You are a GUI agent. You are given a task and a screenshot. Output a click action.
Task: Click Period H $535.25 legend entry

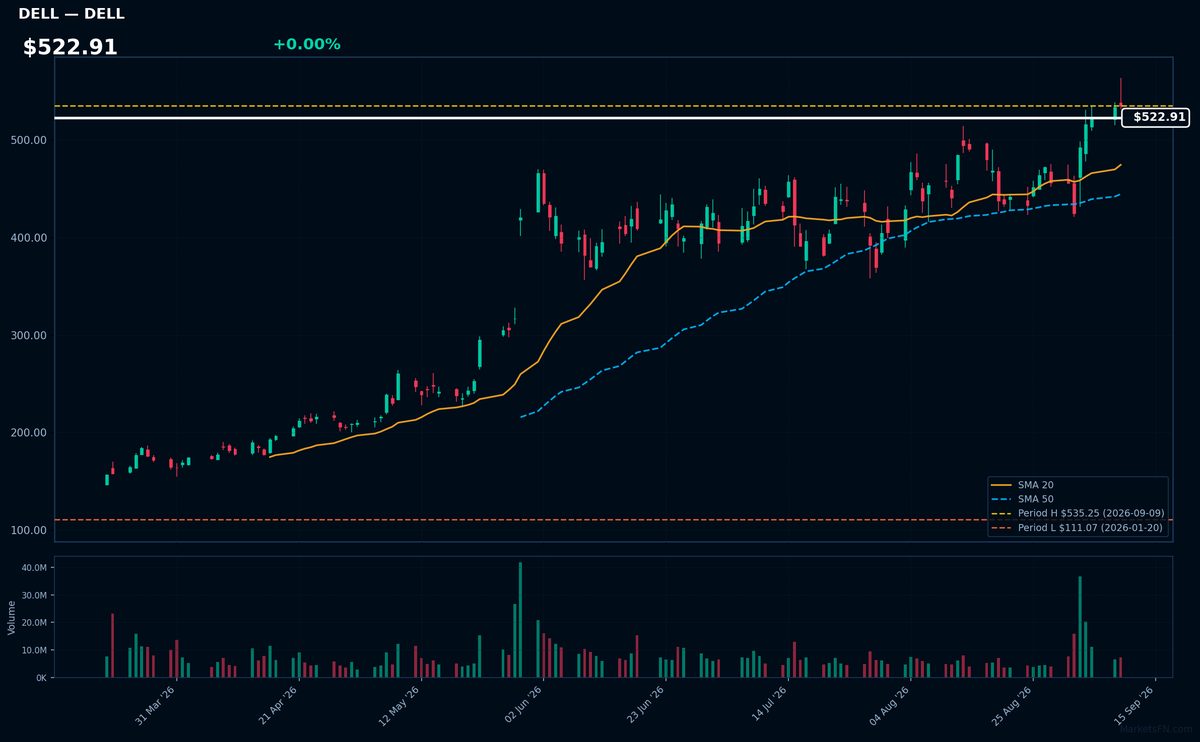[1077, 513]
